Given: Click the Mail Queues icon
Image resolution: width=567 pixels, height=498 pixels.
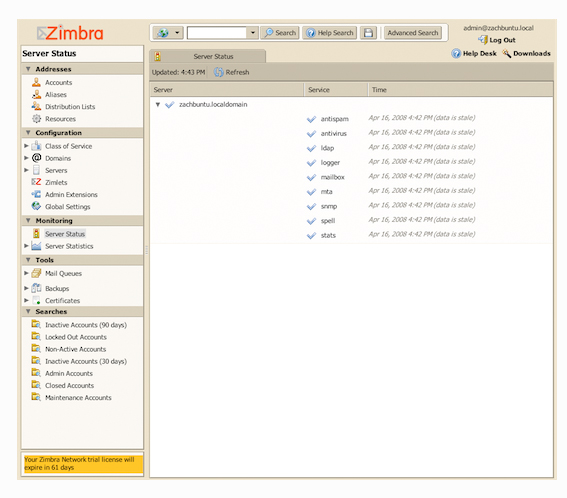Looking at the screenshot, I should click(36, 273).
